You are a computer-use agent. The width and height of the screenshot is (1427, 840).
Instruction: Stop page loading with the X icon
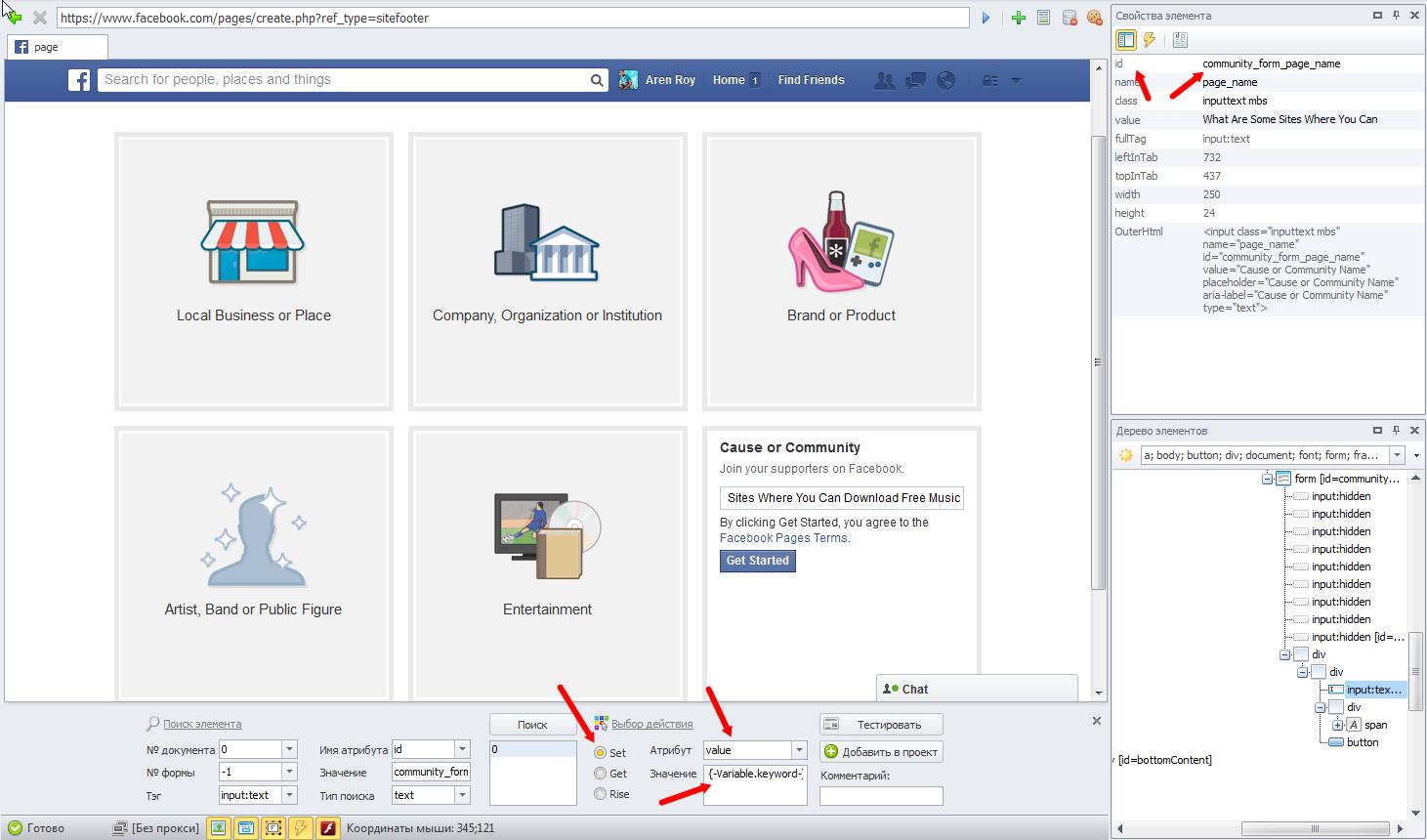[x=40, y=18]
